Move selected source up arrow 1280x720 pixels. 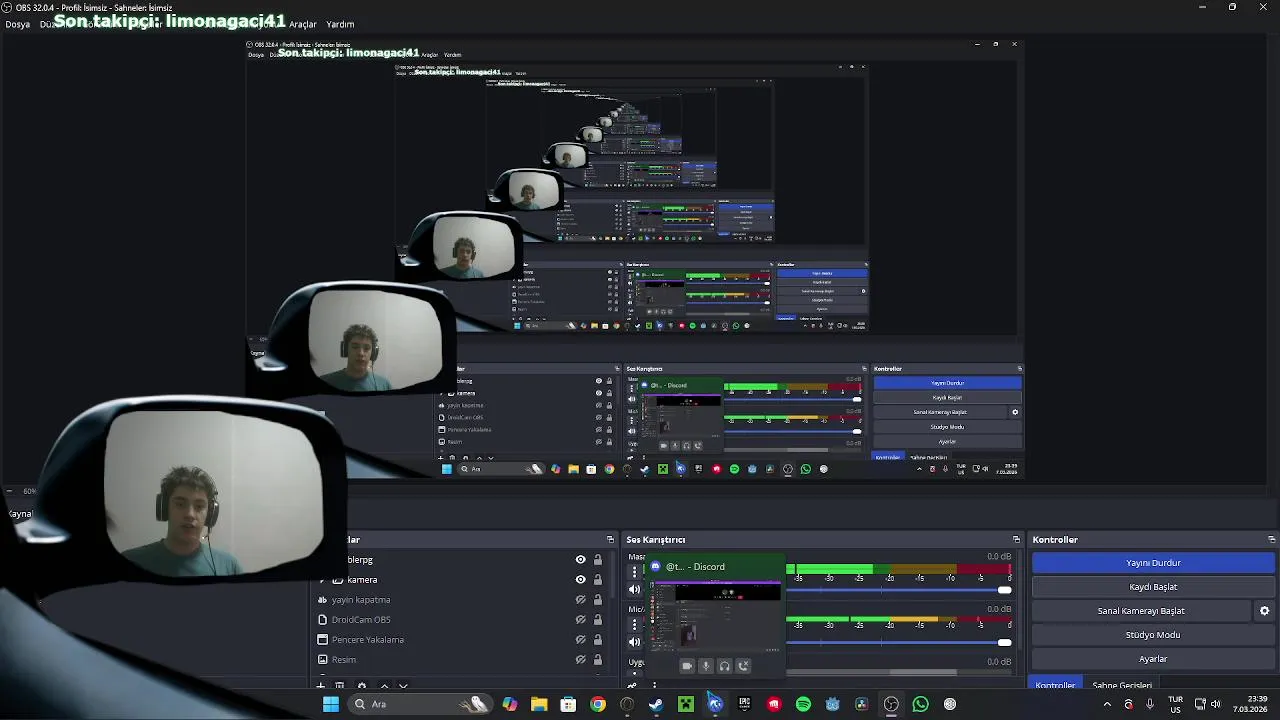click(x=384, y=686)
